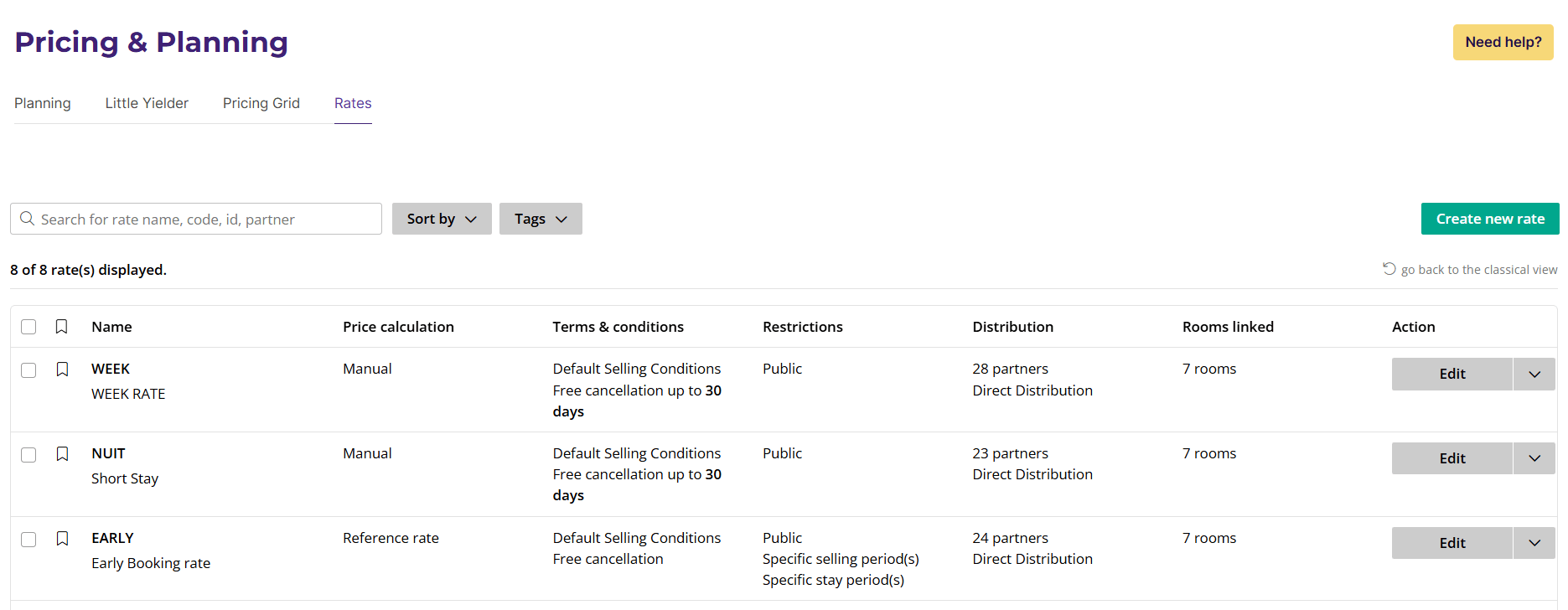Click the Create new rate button
The image size is (1568, 610).
[1489, 219]
